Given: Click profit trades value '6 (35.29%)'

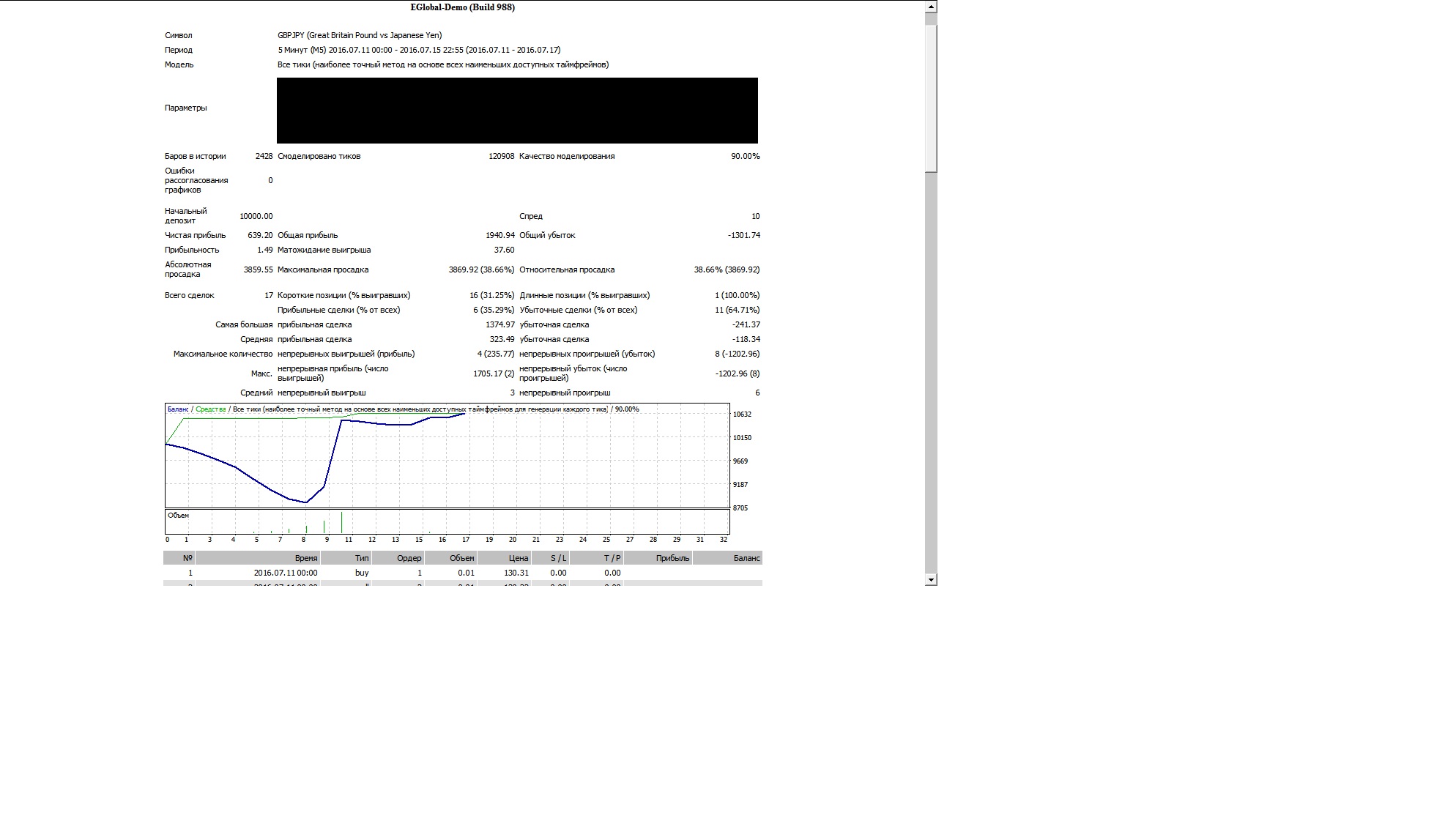Looking at the screenshot, I should tap(494, 310).
